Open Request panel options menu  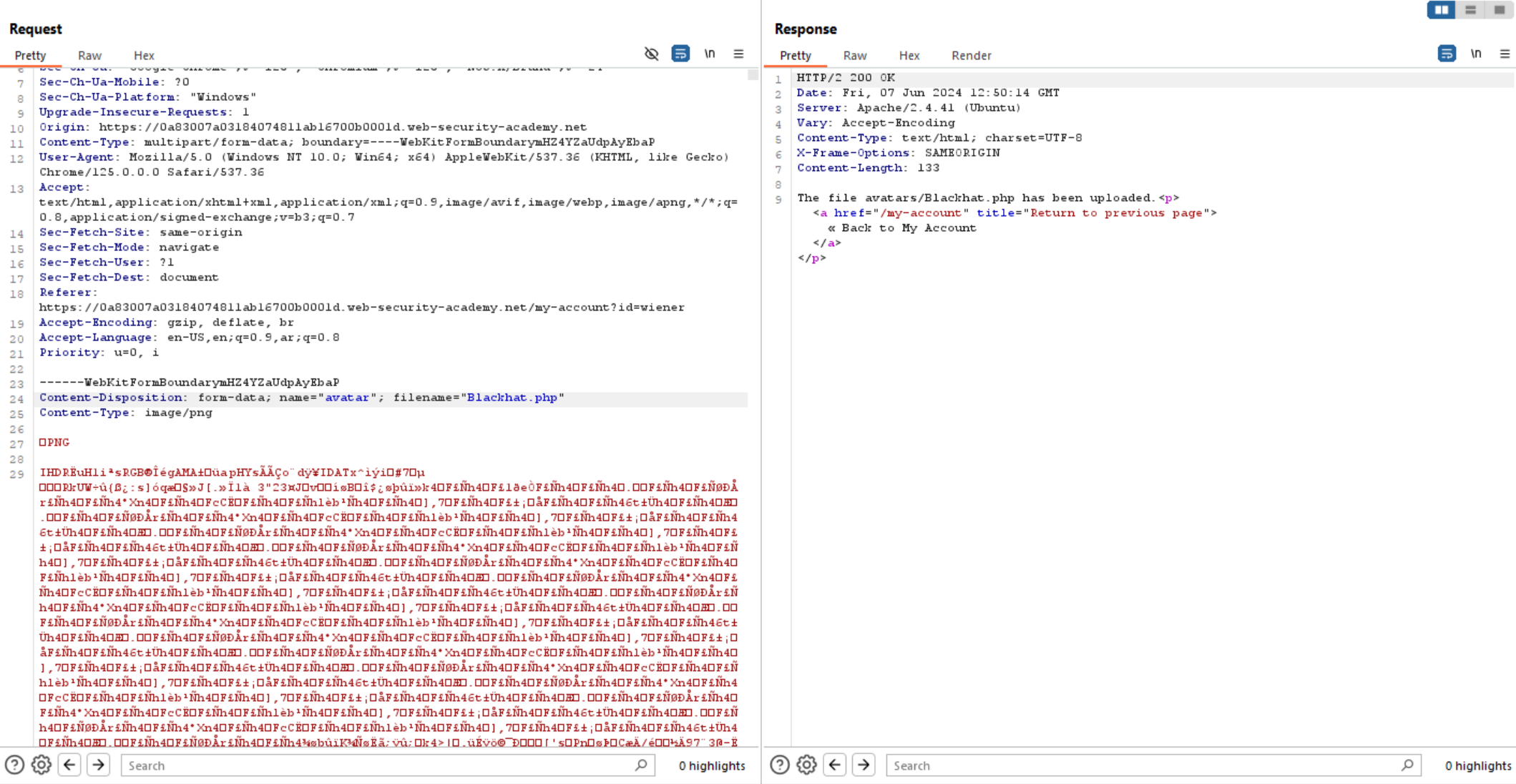pyautogui.click(x=738, y=54)
